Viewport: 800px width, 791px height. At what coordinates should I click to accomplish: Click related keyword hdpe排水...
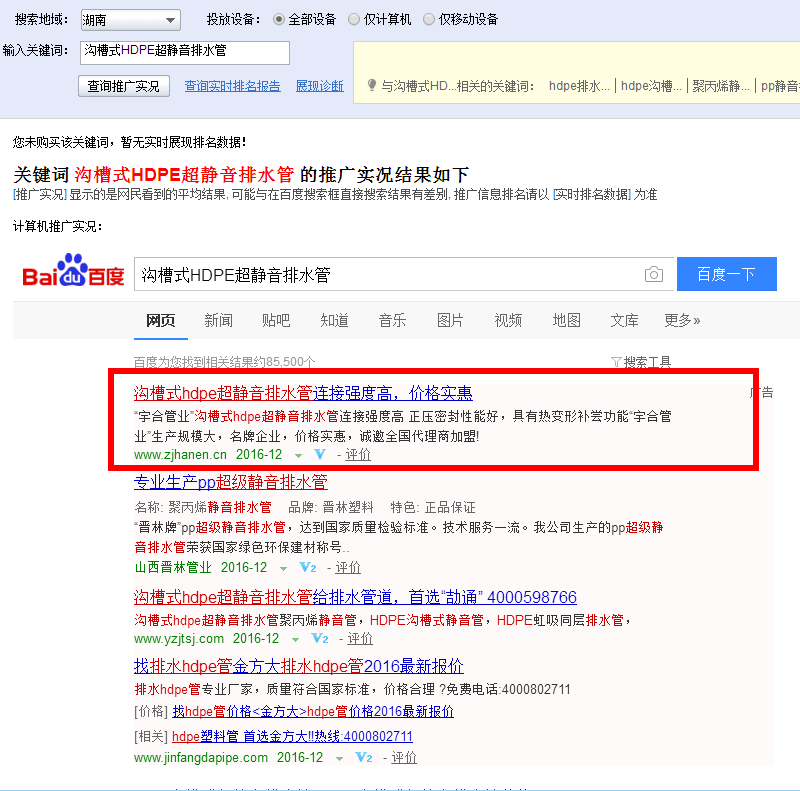tap(579, 86)
